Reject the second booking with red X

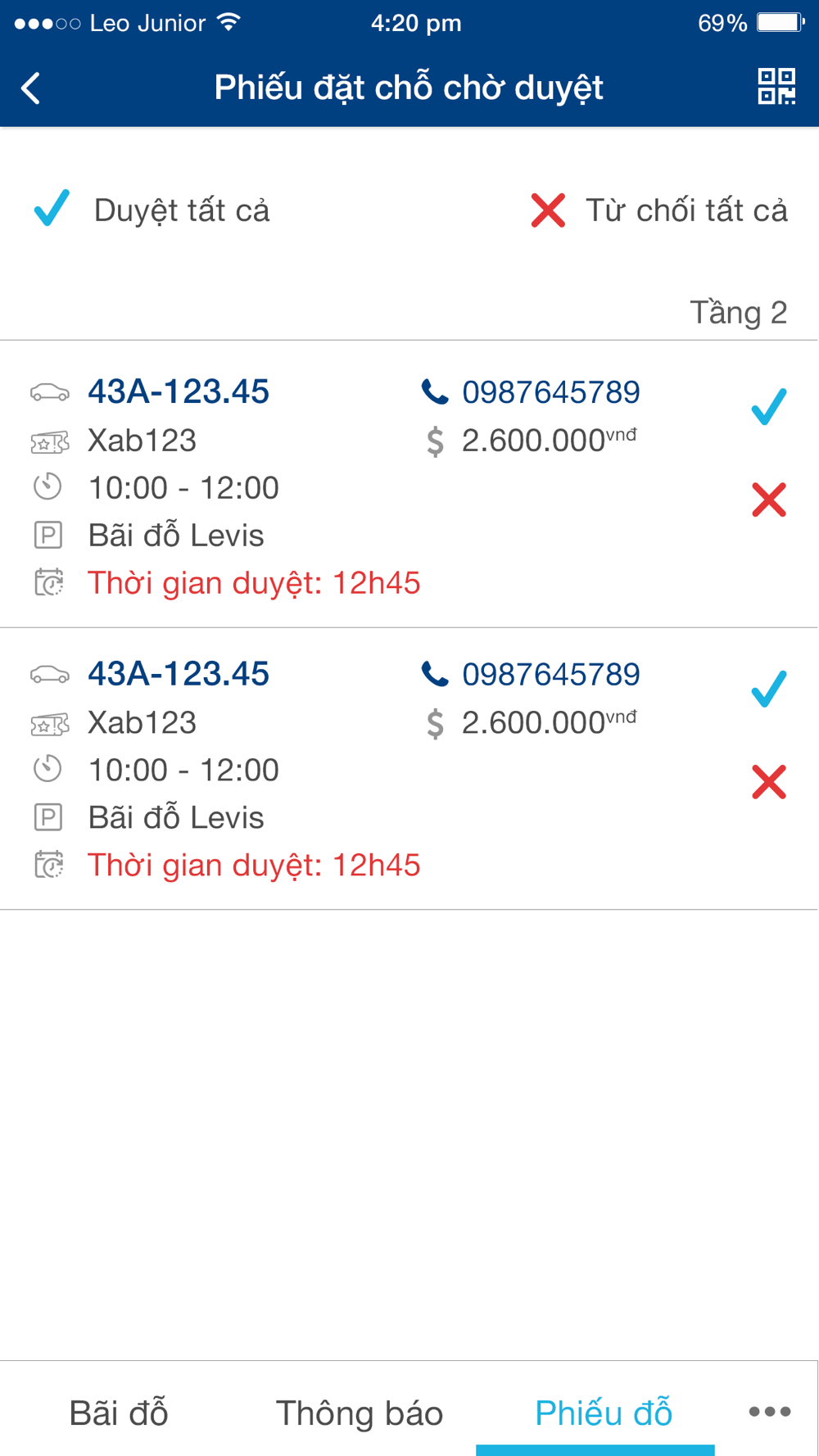768,782
